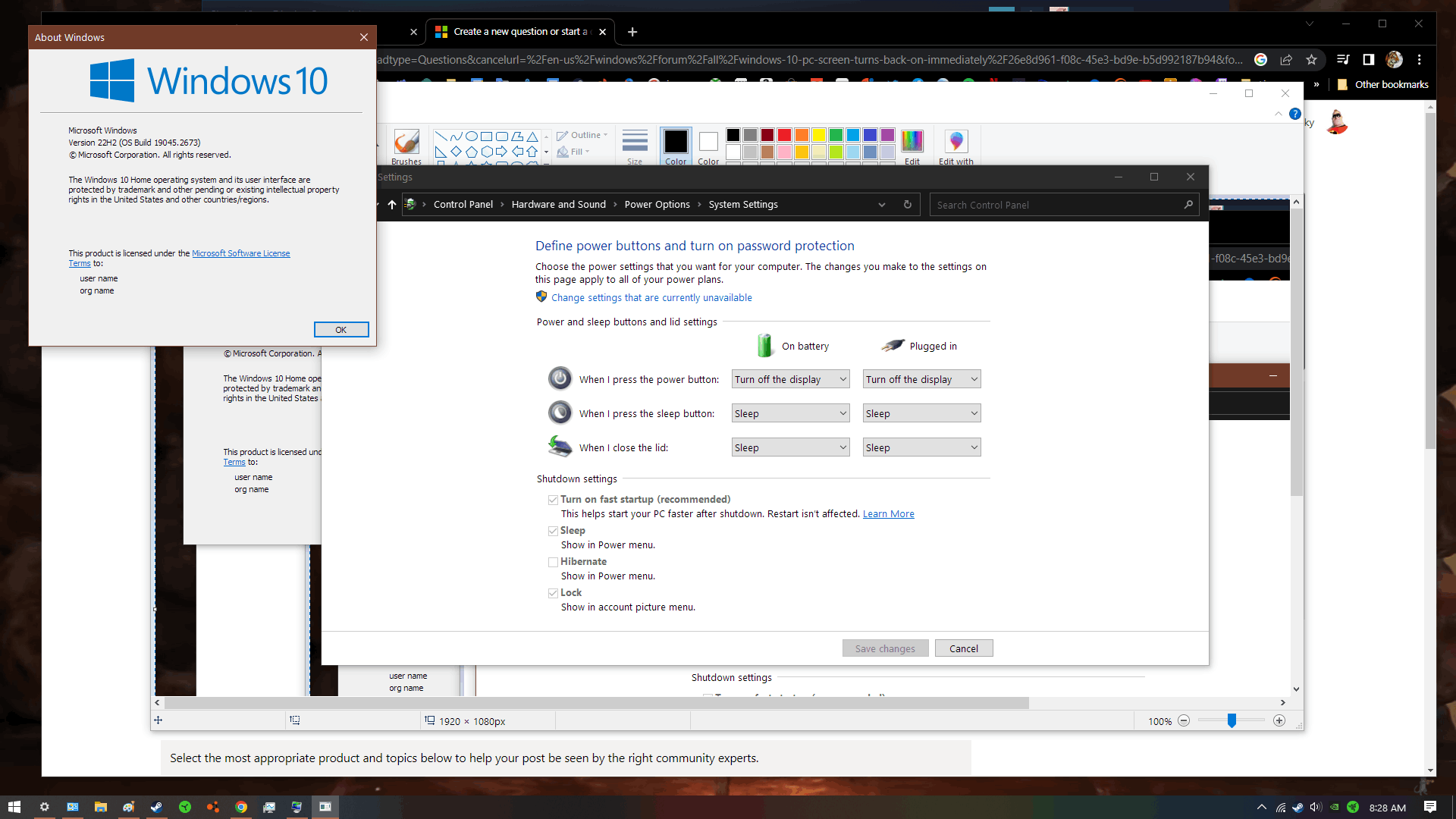Go up one level with up arrow
Viewport: 1456px width, 819px height.
[x=391, y=205]
